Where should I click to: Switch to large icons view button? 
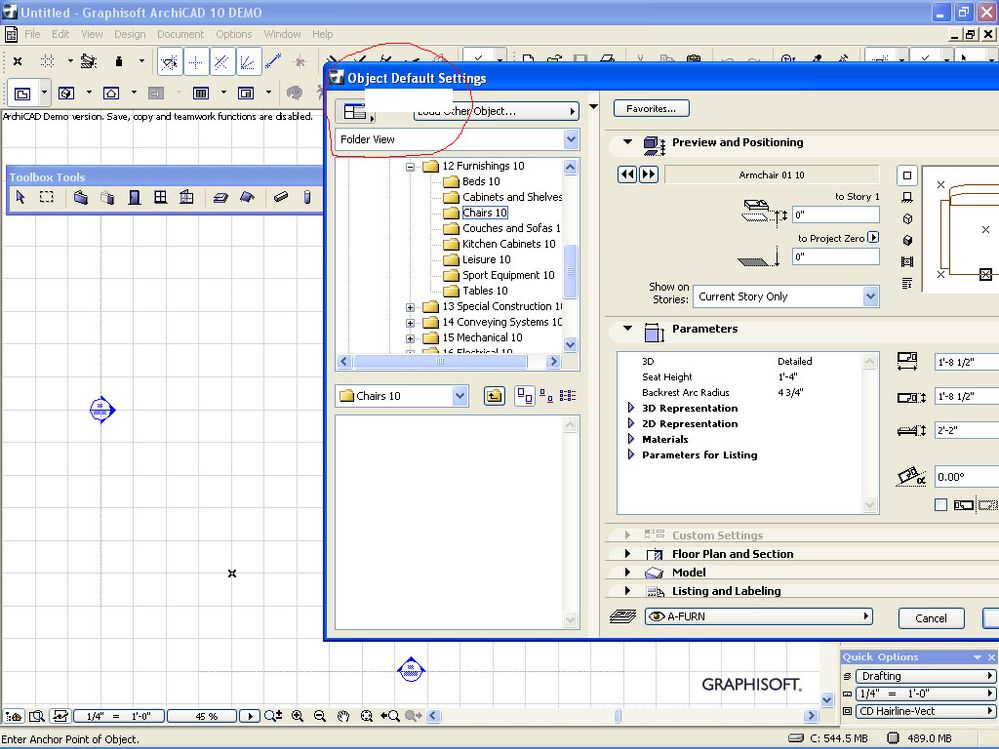coord(524,396)
